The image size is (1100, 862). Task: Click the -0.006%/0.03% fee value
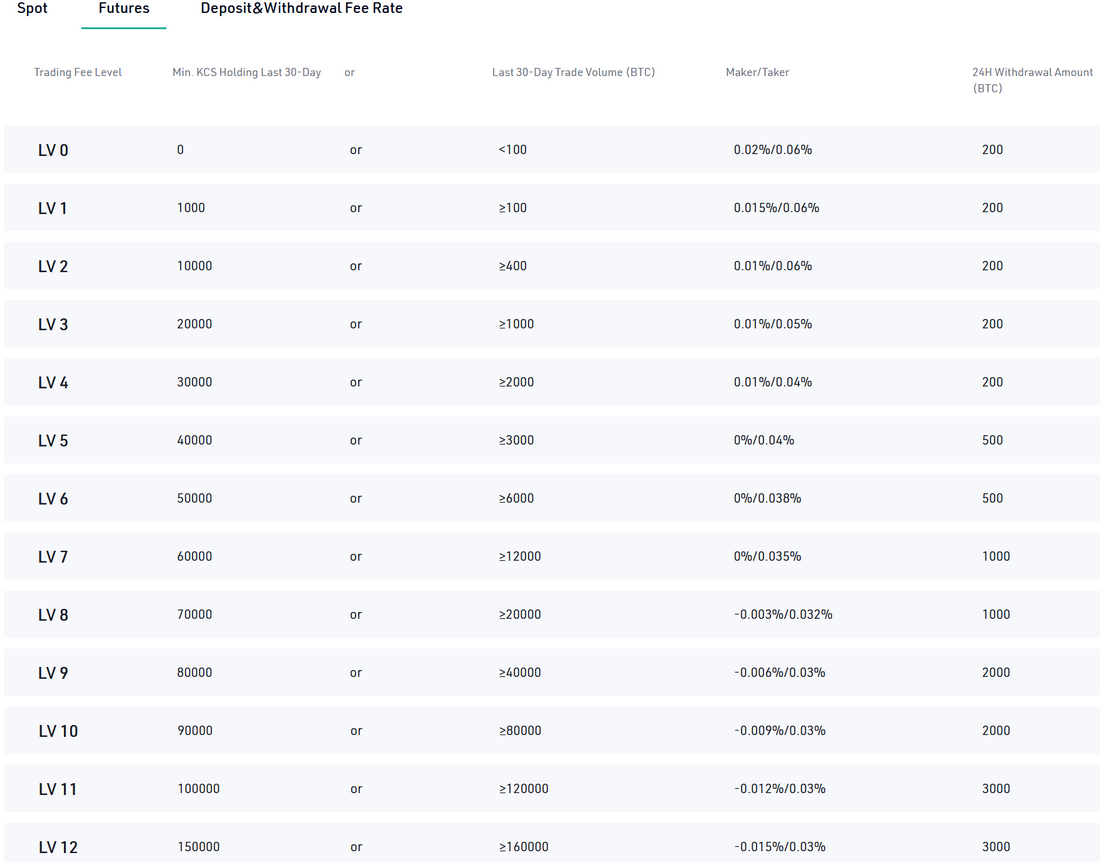point(780,673)
